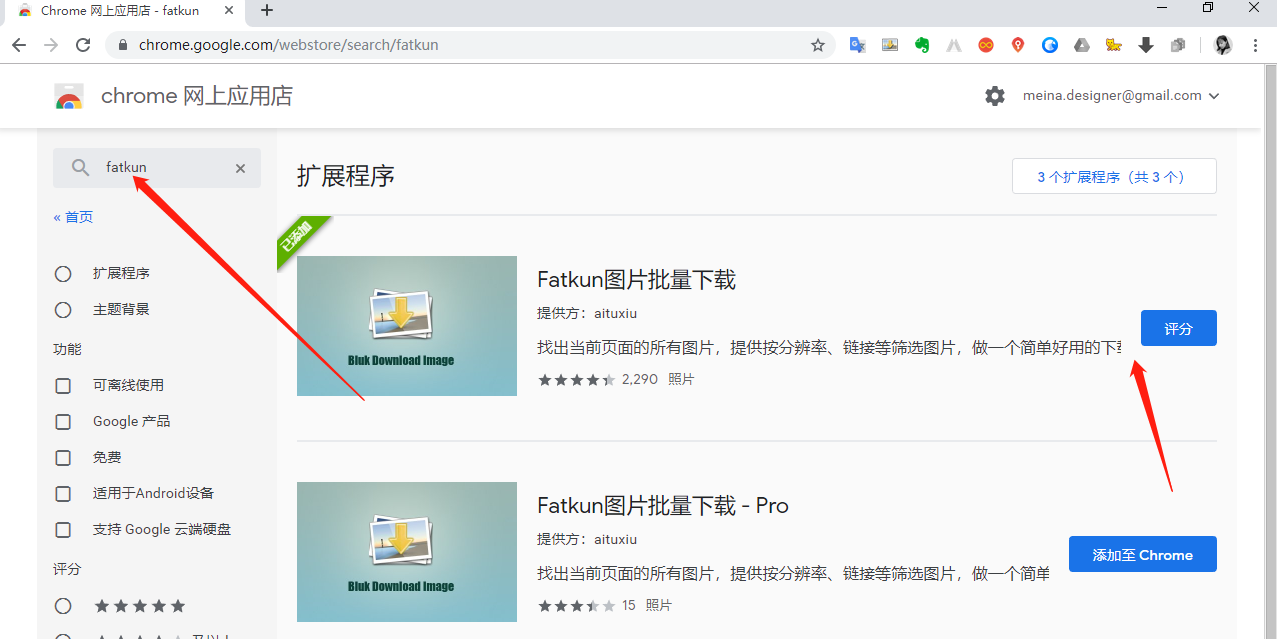Click the 3 个扩展程序 count button

tap(1114, 176)
